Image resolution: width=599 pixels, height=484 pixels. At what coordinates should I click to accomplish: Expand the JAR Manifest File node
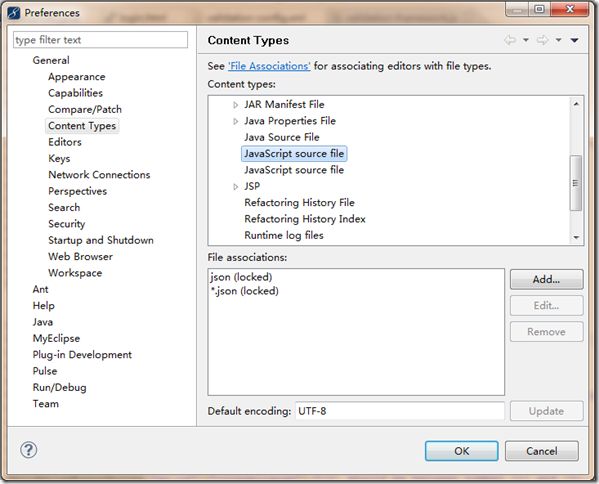236,105
